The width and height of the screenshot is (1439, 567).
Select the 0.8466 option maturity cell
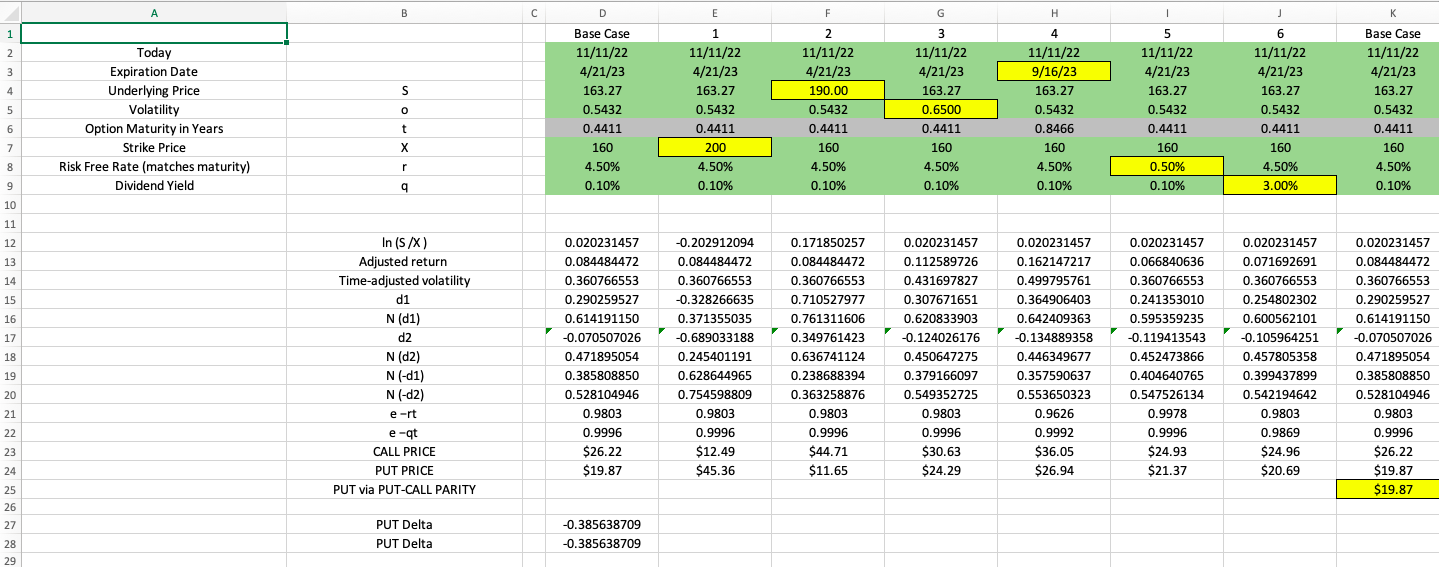1054,128
